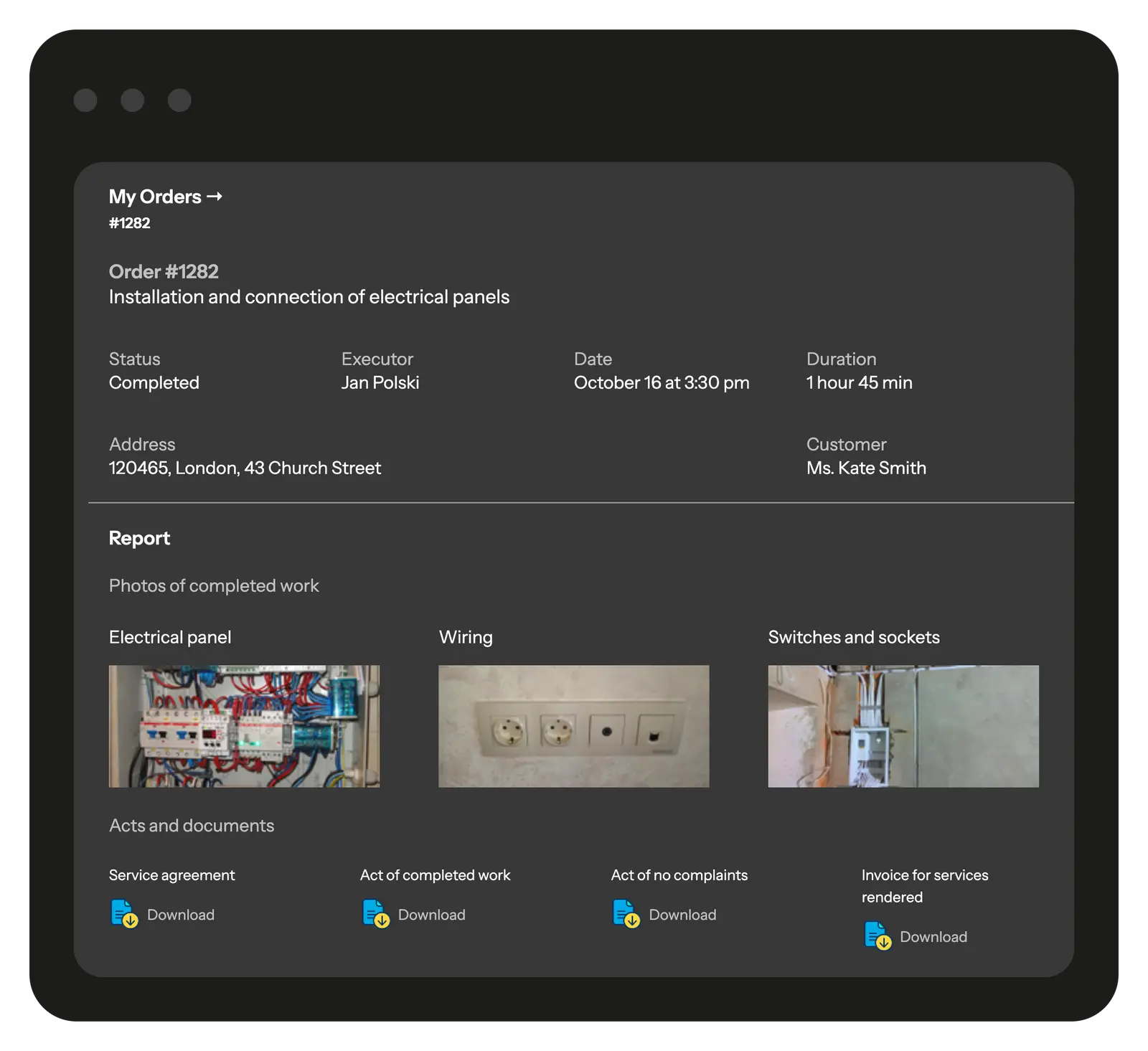Click the Service agreement download file icon

(124, 914)
